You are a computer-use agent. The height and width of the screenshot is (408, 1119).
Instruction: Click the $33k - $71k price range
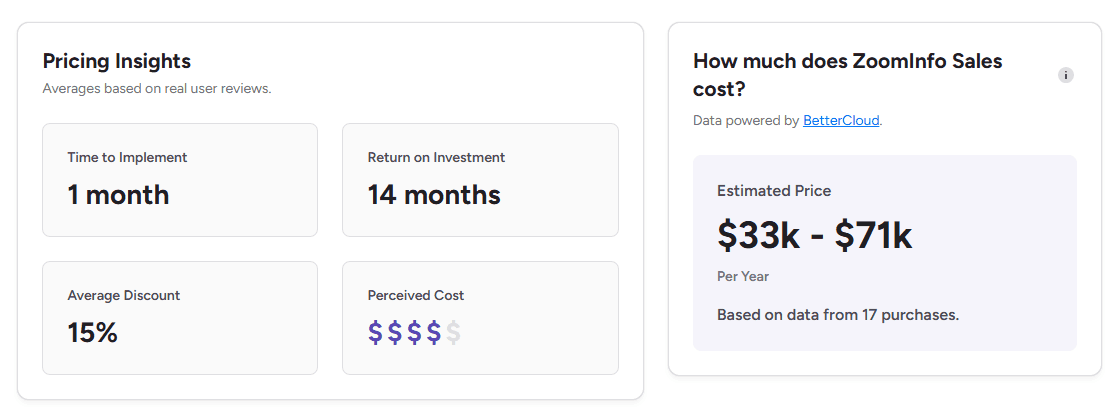[x=814, y=235]
